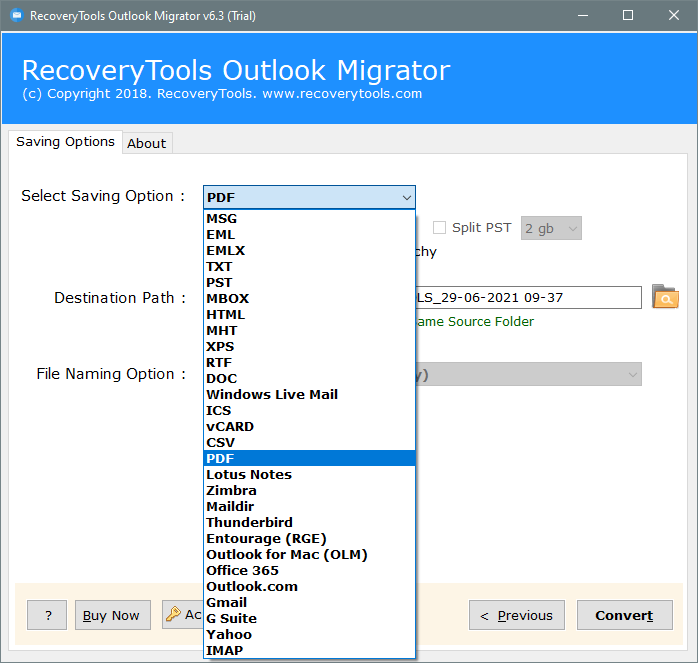Choose ICS from the list
Viewport: 698px width, 663px height.
coord(309,411)
